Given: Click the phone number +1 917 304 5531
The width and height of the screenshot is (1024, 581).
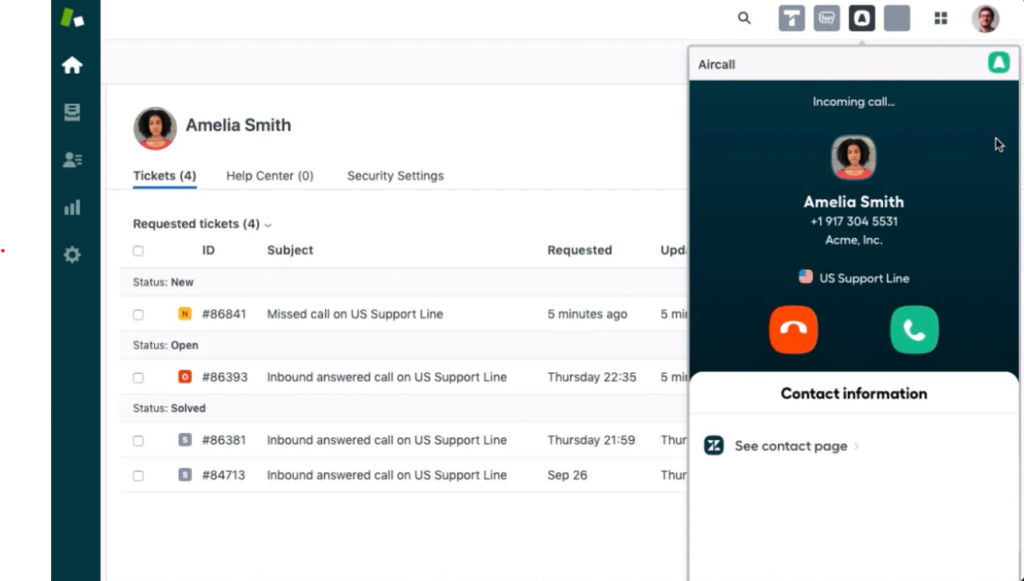Looking at the screenshot, I should point(854,221).
